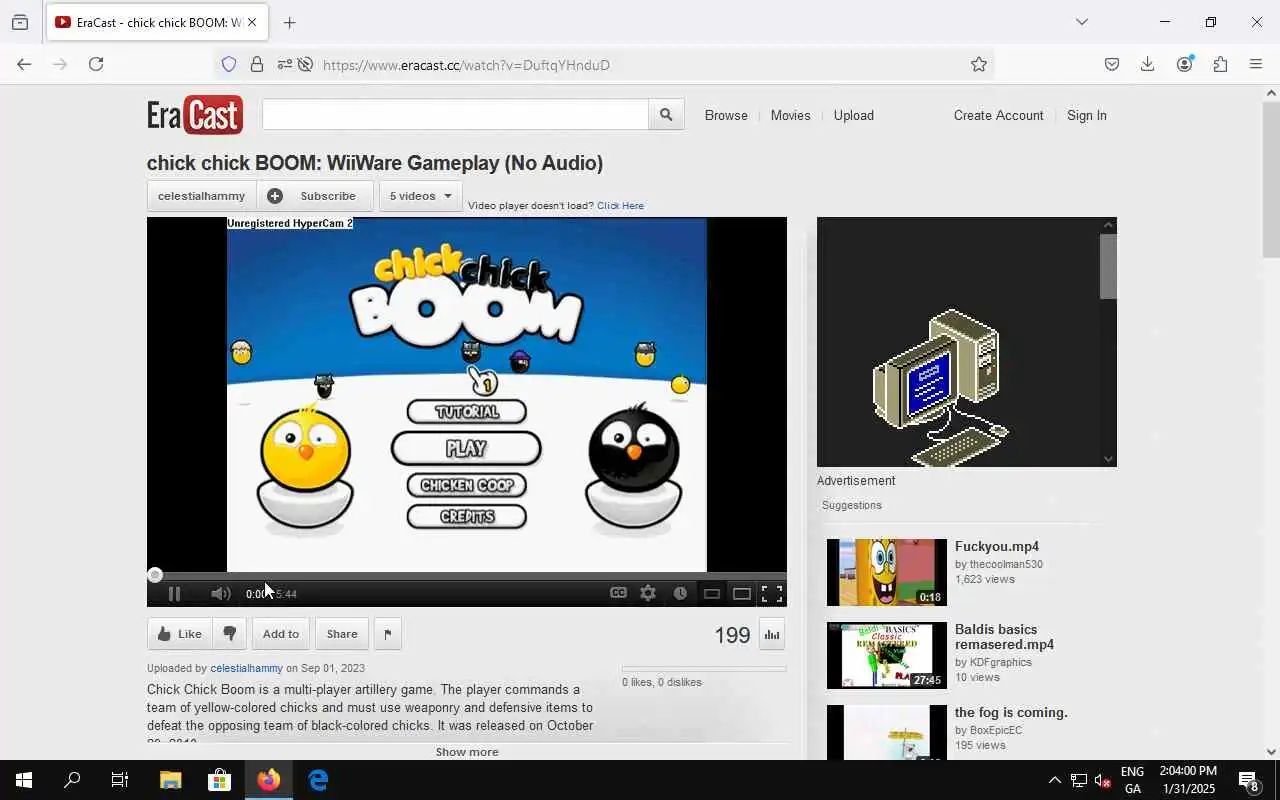Open Fuckyou.mp4 suggested video thumbnail

tap(886, 572)
